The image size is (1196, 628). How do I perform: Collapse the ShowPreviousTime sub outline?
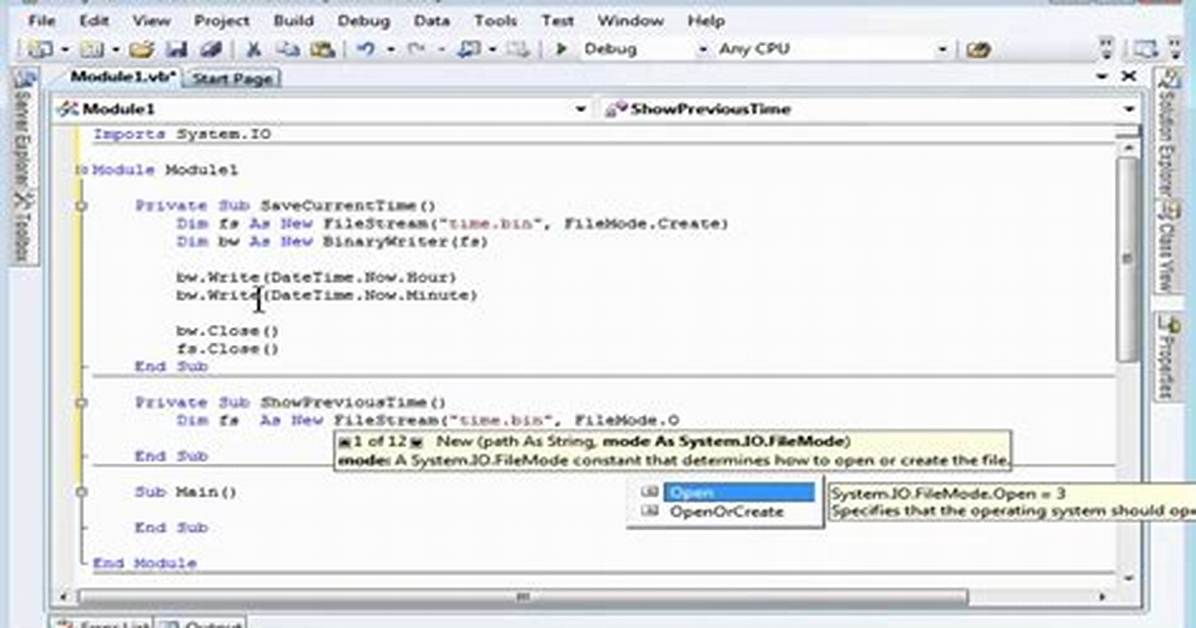click(x=82, y=403)
